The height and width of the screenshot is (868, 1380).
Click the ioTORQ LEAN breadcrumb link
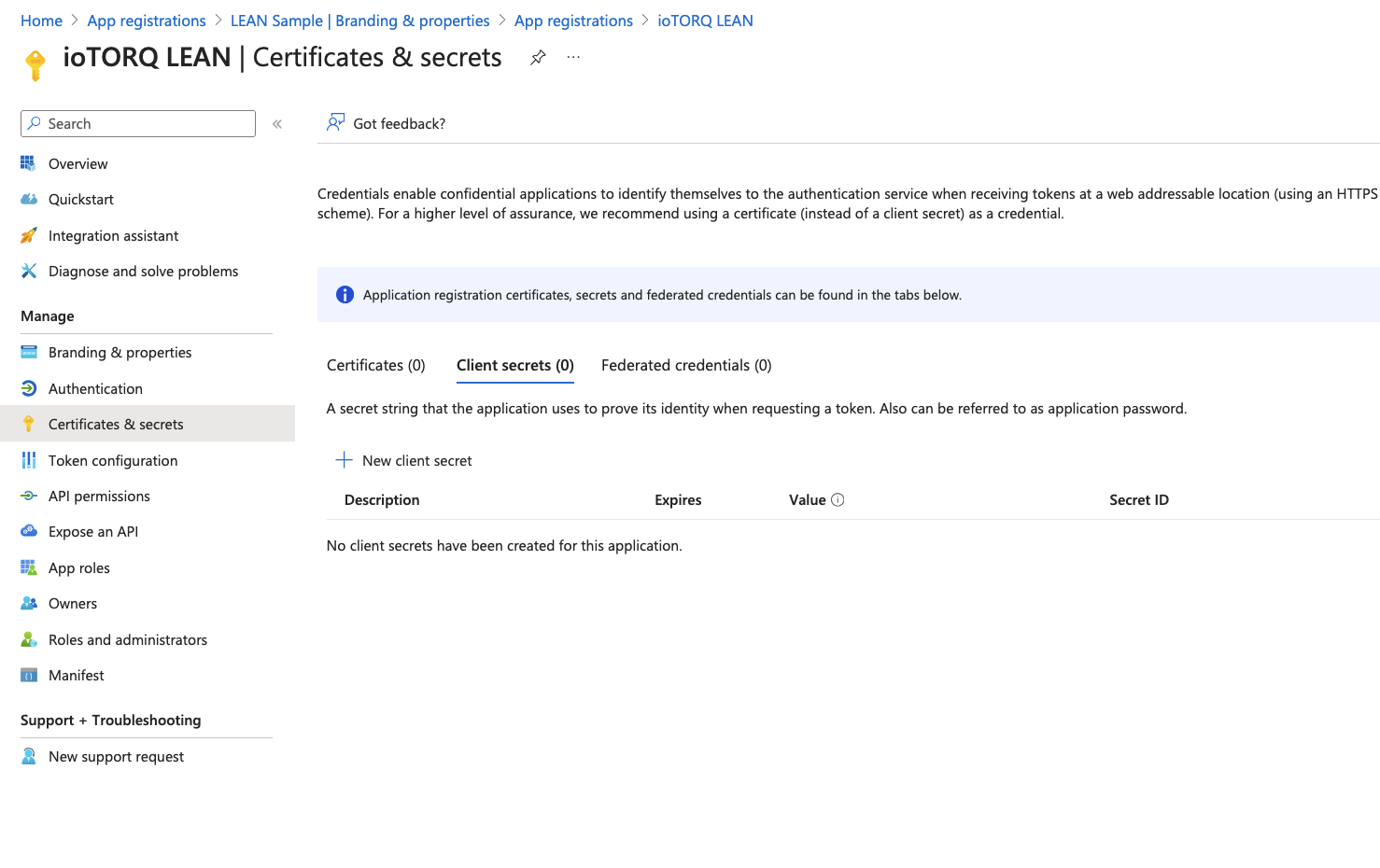coord(705,21)
